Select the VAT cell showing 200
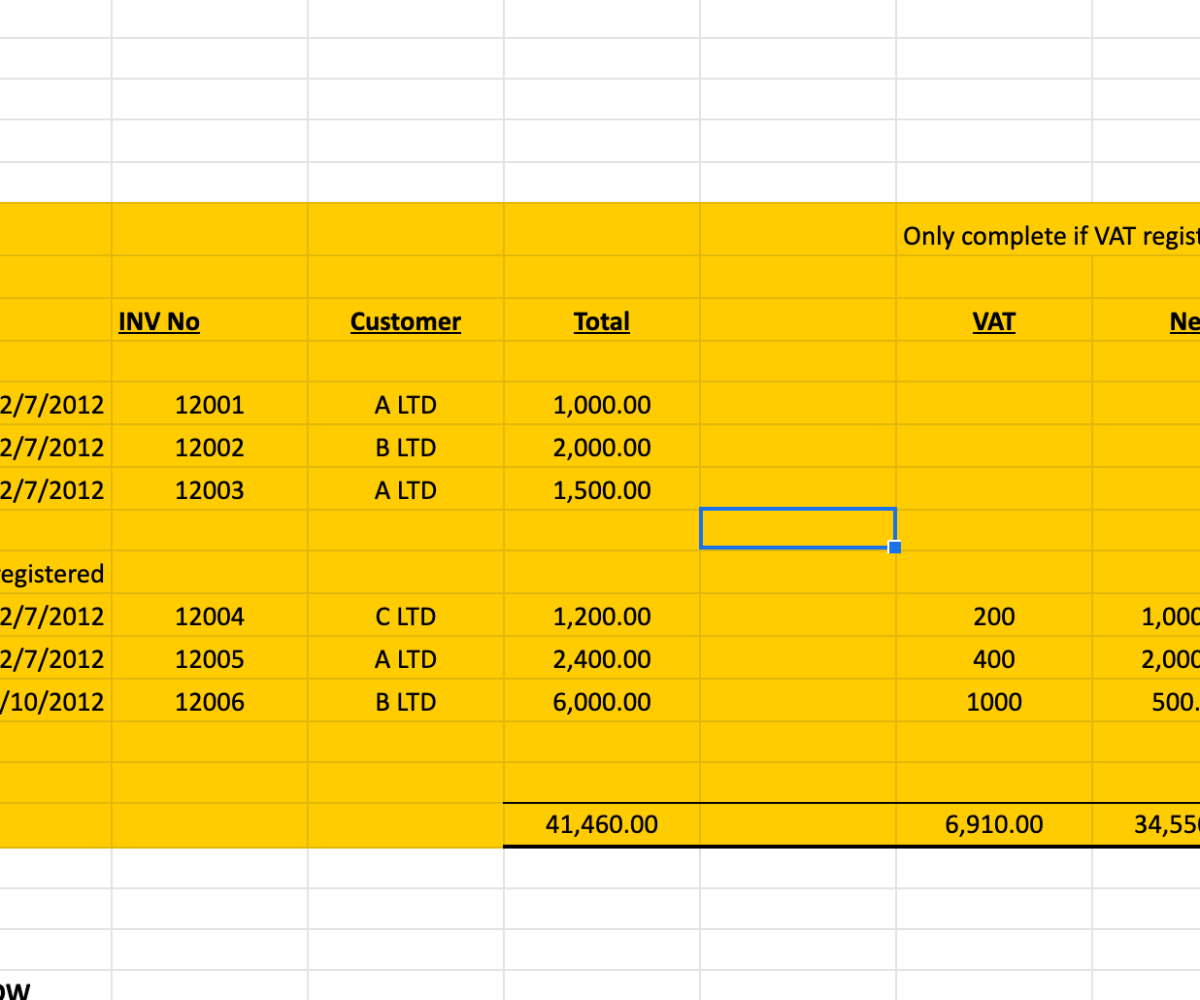 pyautogui.click(x=994, y=616)
